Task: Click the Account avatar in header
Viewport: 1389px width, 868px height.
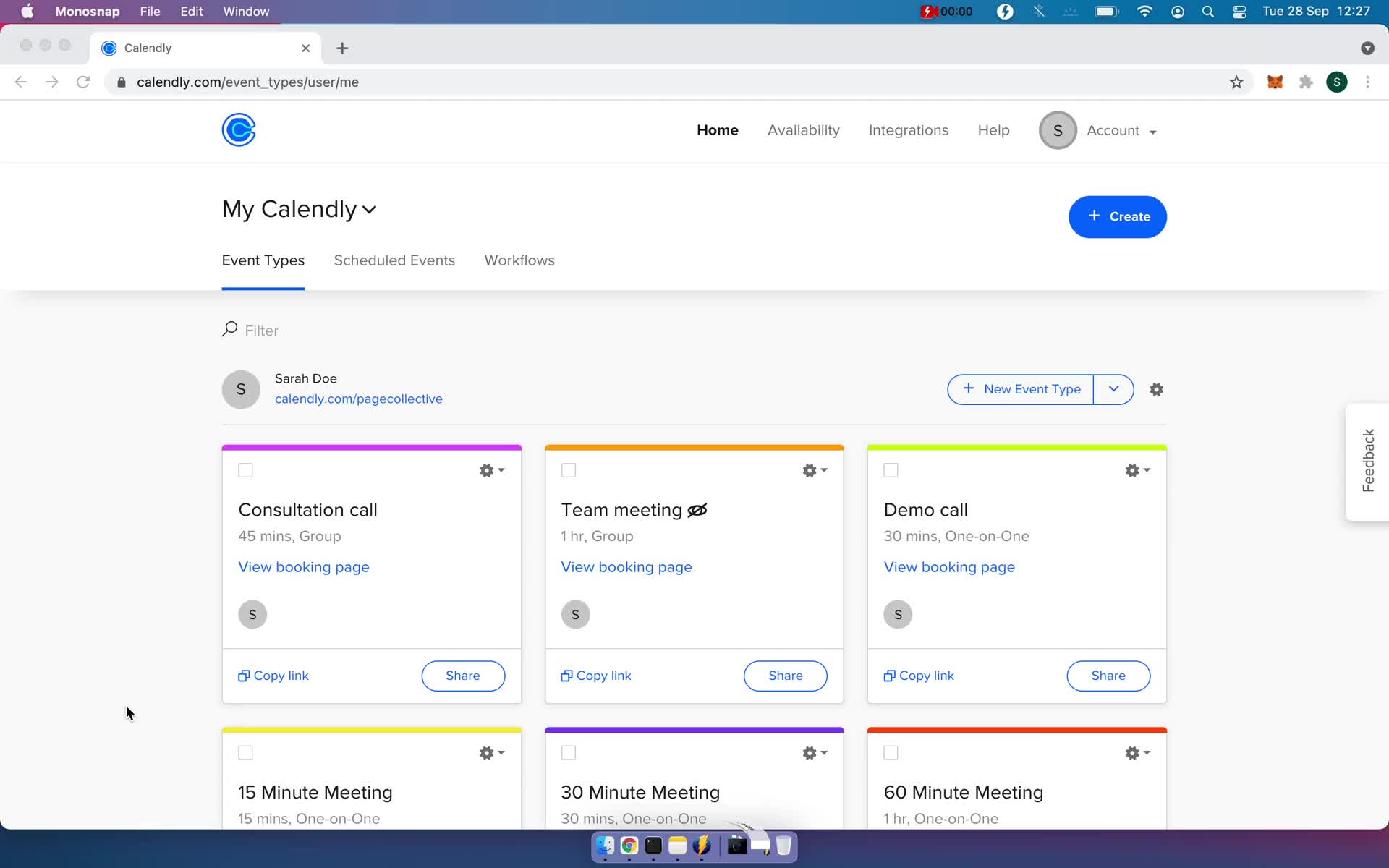Action: (x=1058, y=130)
